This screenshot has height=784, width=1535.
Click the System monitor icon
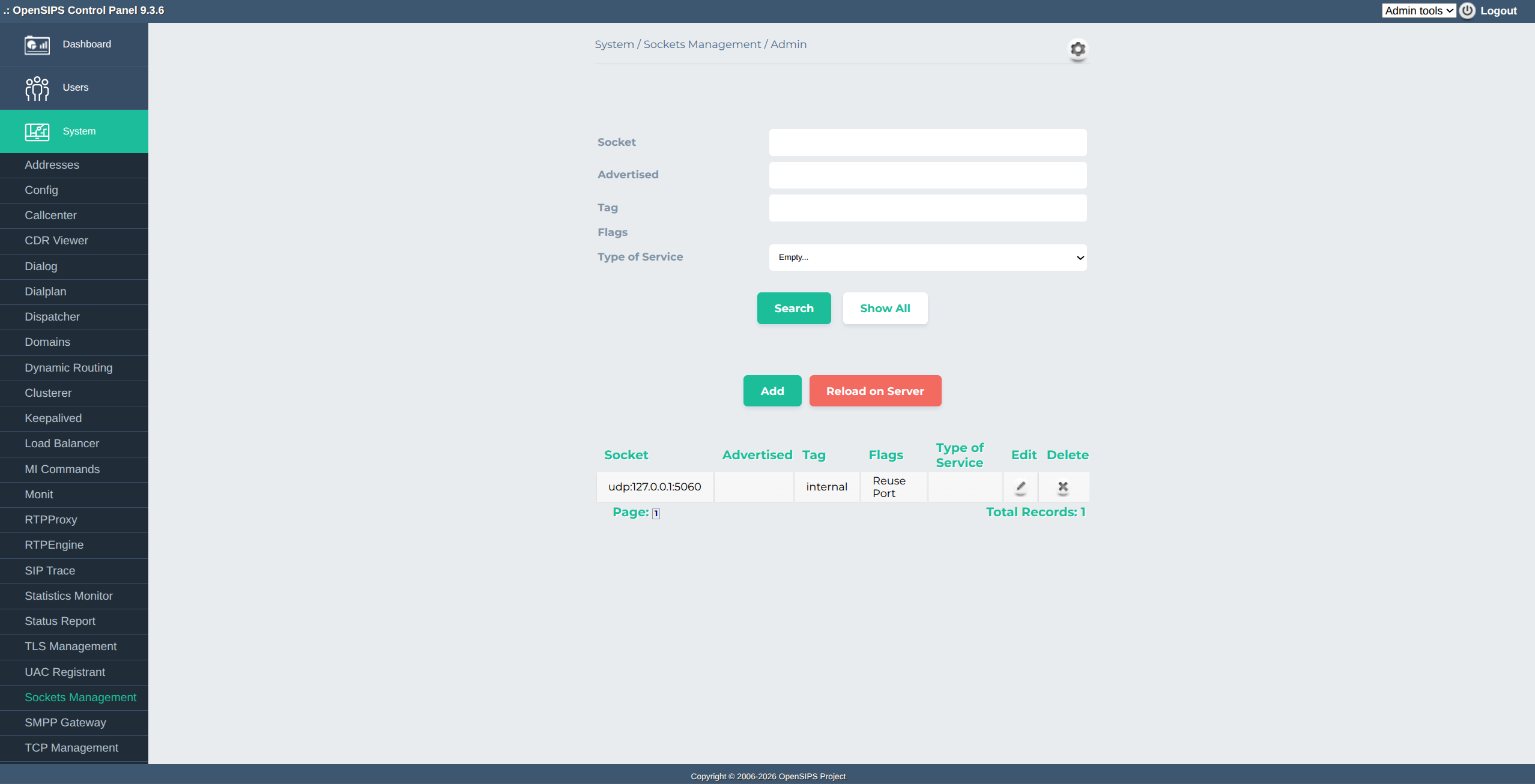point(37,131)
